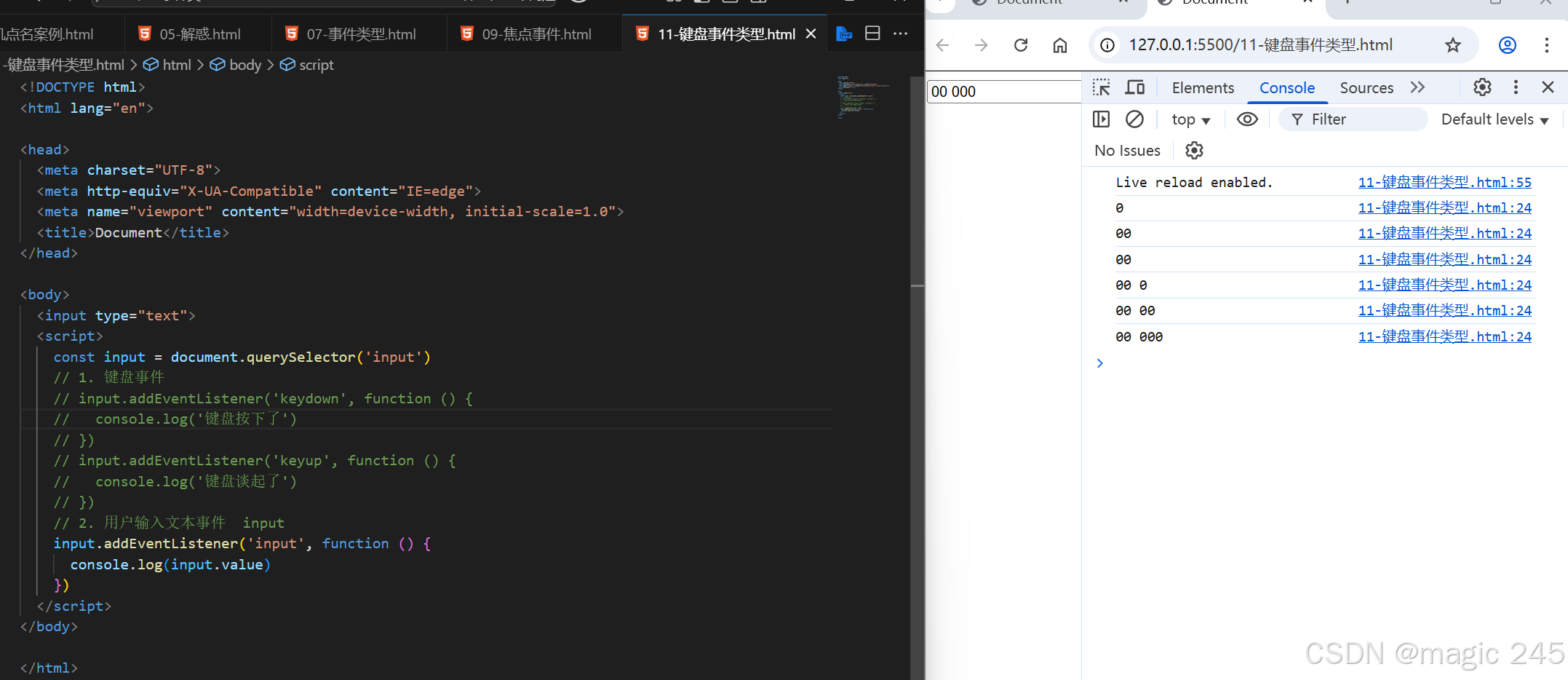Clear the console output
Screen dimensions: 1568x680
coord(1134,119)
